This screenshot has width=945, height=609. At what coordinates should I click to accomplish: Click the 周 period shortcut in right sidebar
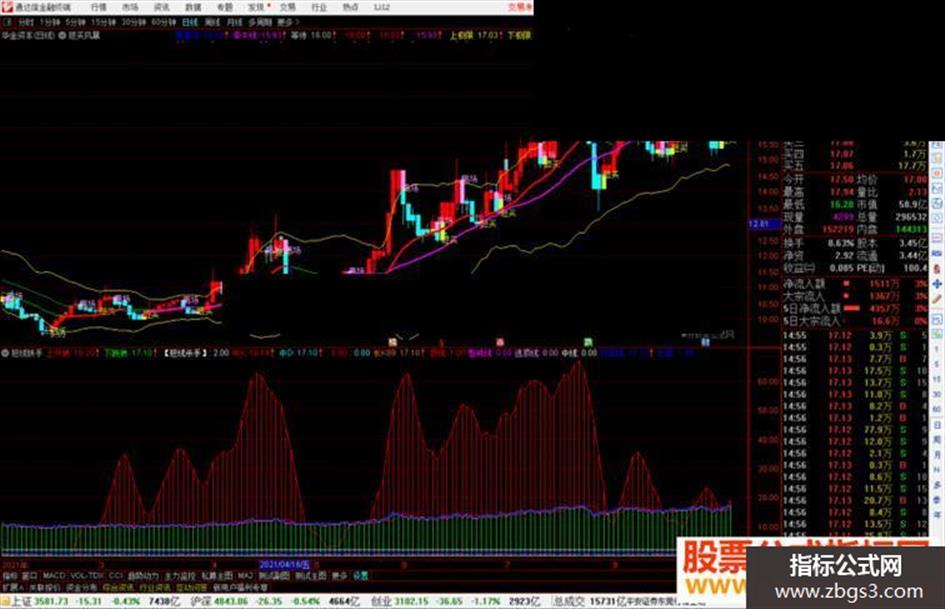(x=937, y=440)
